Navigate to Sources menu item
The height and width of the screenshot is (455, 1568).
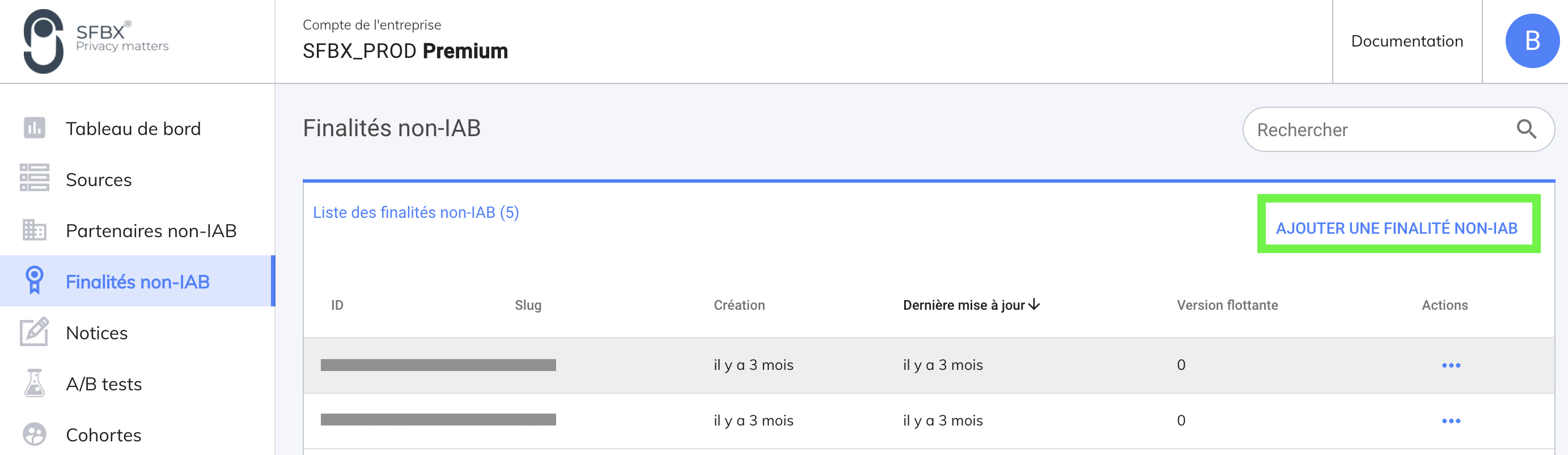(x=99, y=180)
